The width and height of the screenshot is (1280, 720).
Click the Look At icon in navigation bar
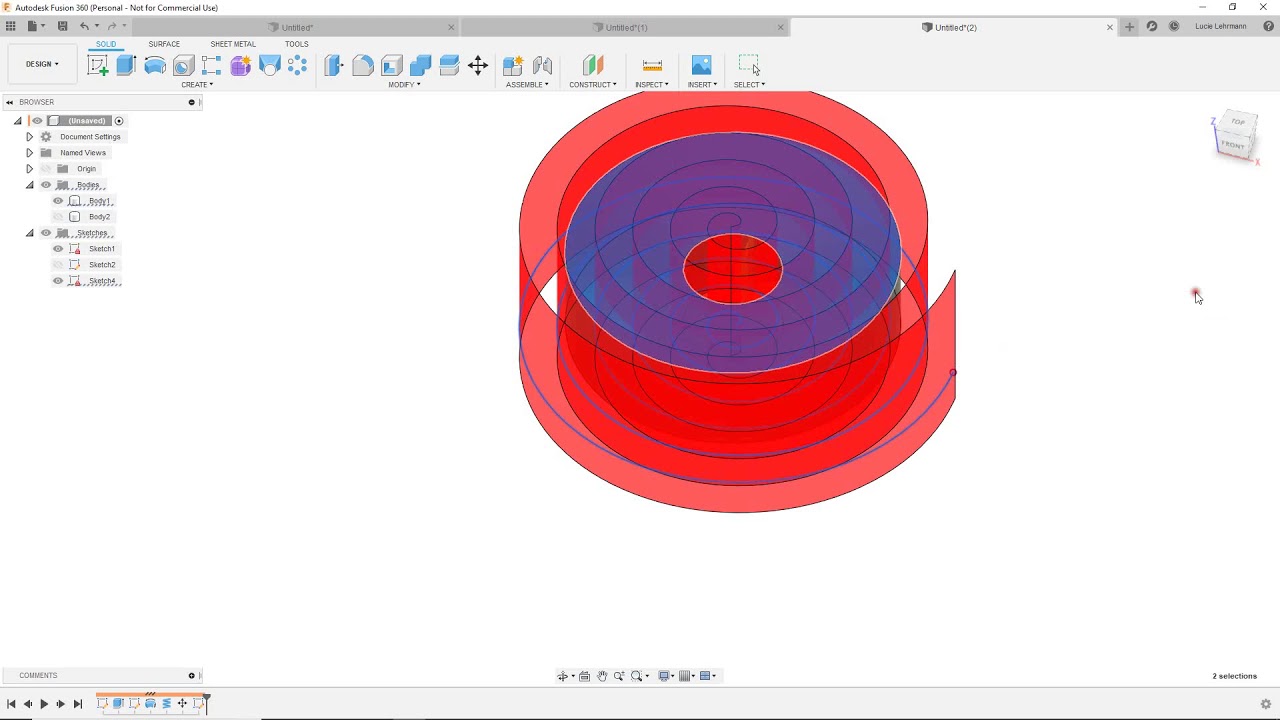point(585,676)
